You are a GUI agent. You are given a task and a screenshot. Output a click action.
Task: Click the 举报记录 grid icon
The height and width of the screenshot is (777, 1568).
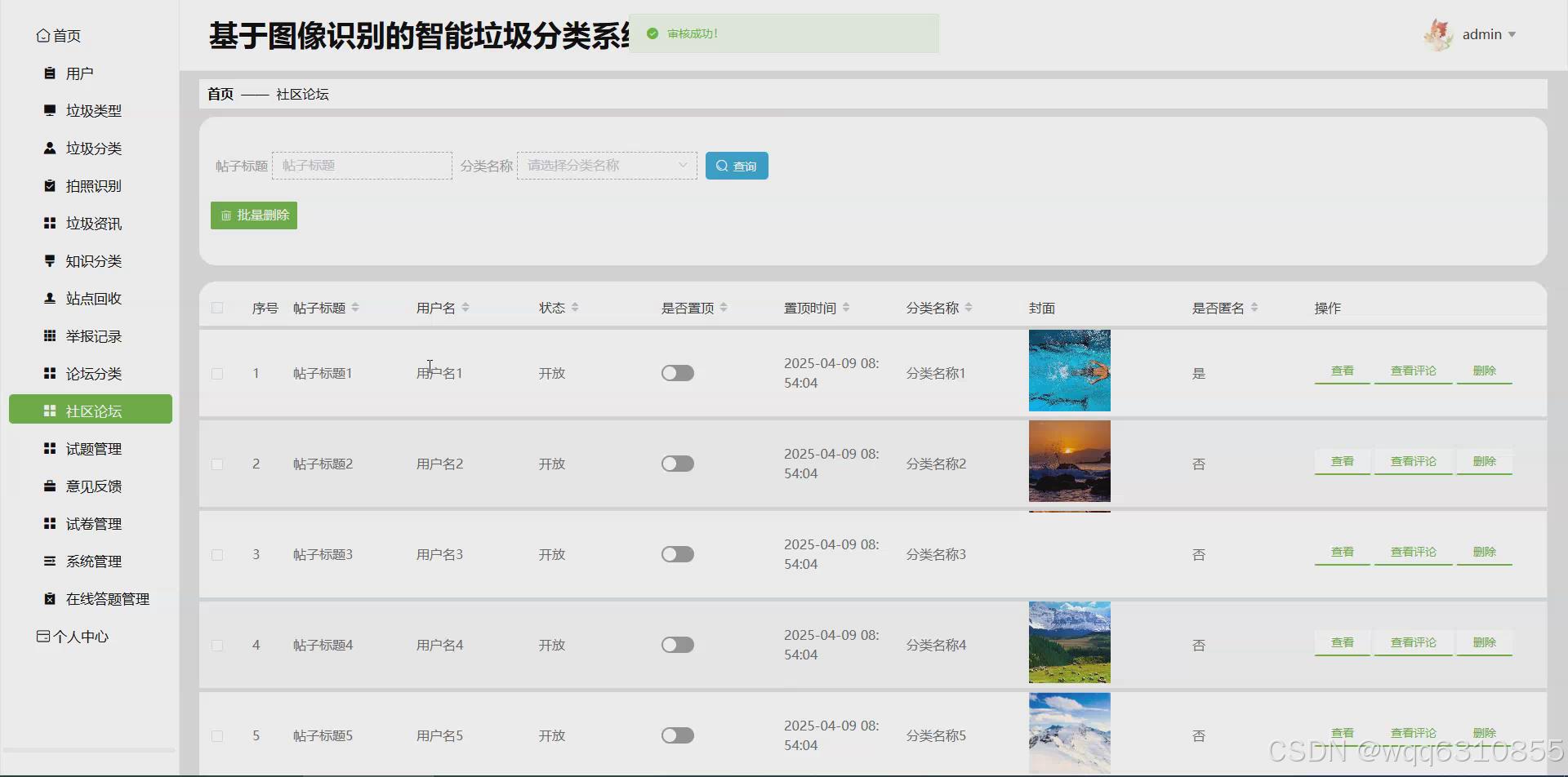(x=50, y=335)
